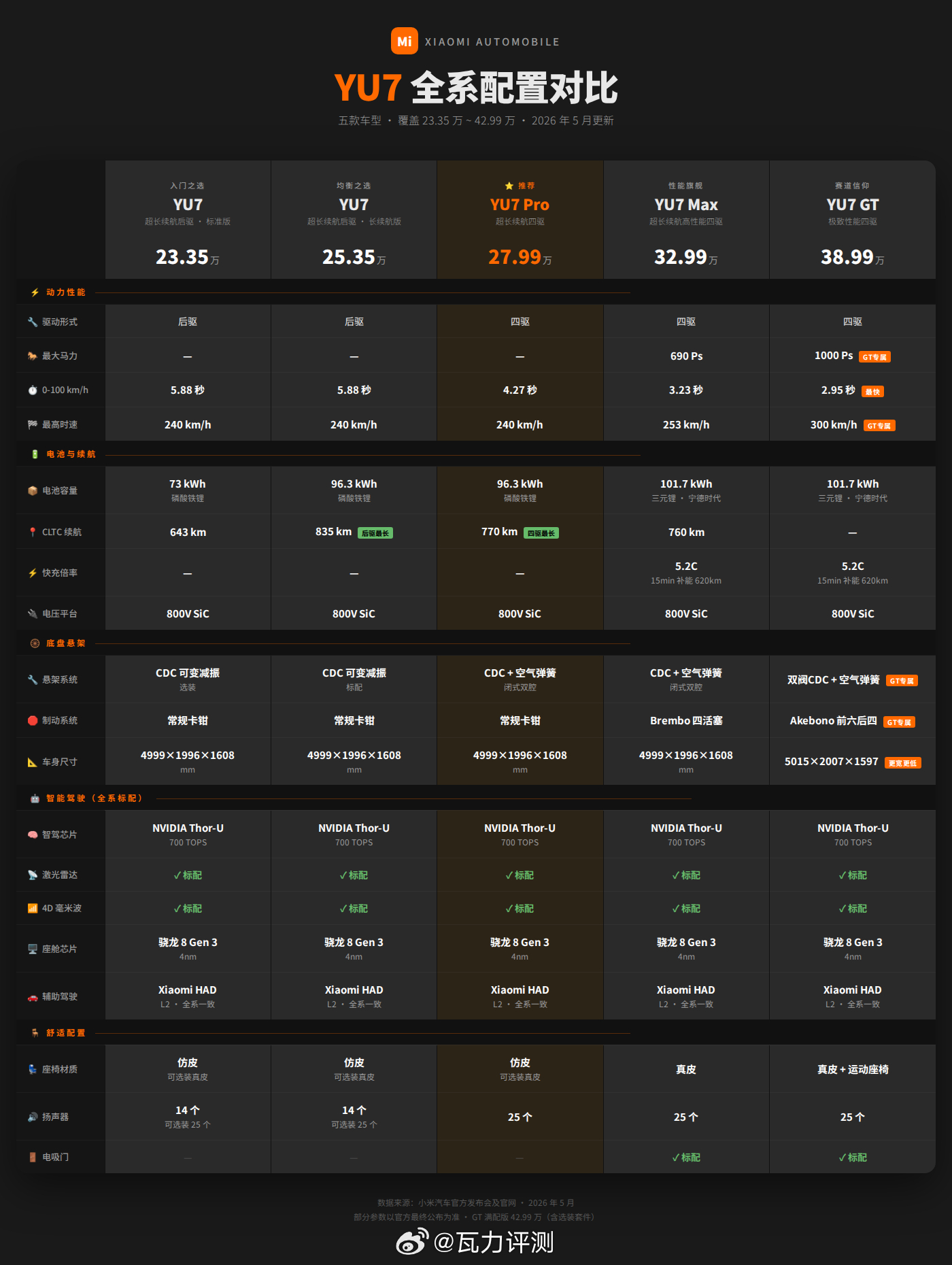Click the orange 更宽更低 badge

click(x=903, y=763)
